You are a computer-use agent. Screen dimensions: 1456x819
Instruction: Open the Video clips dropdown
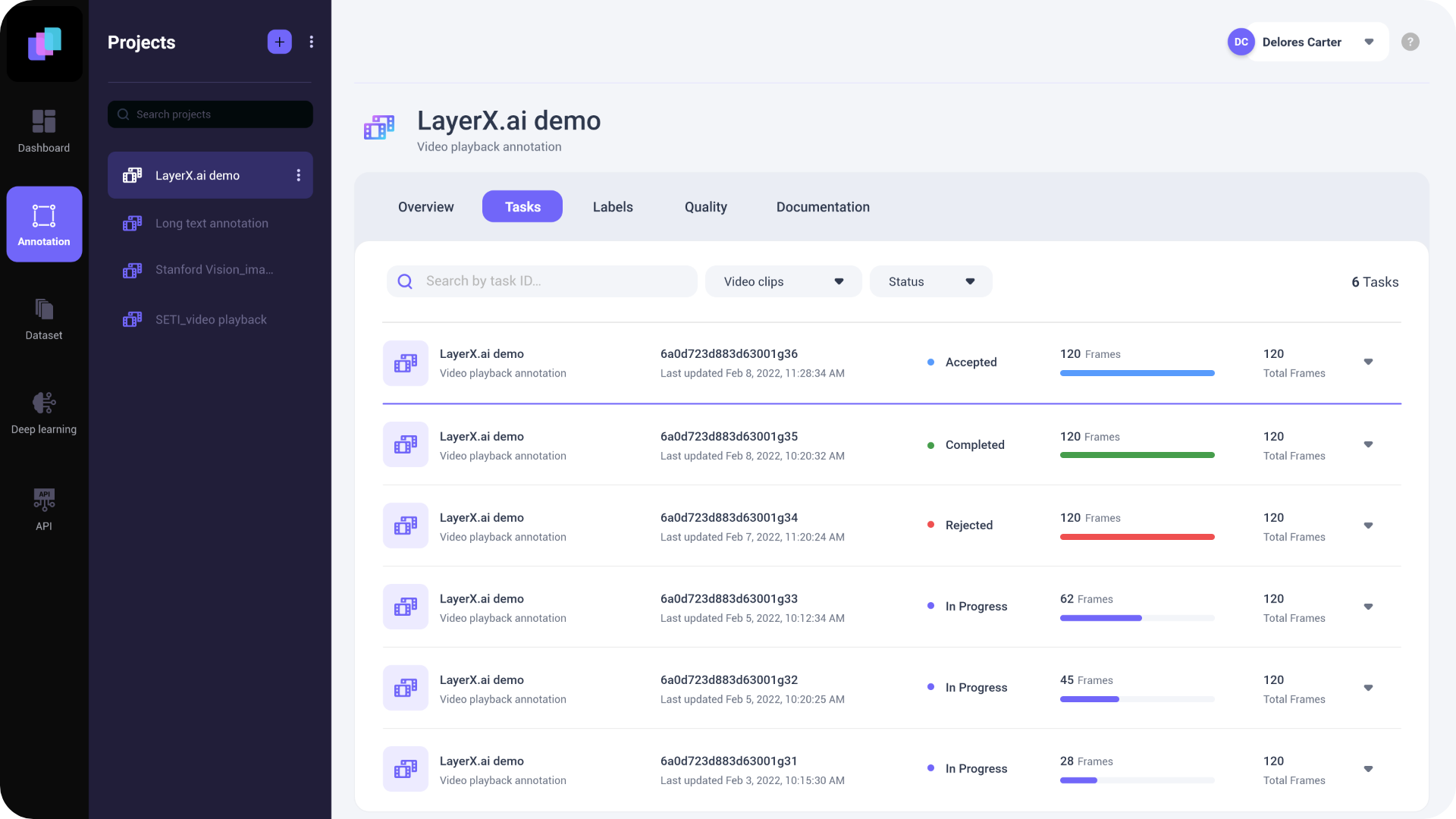(x=783, y=282)
